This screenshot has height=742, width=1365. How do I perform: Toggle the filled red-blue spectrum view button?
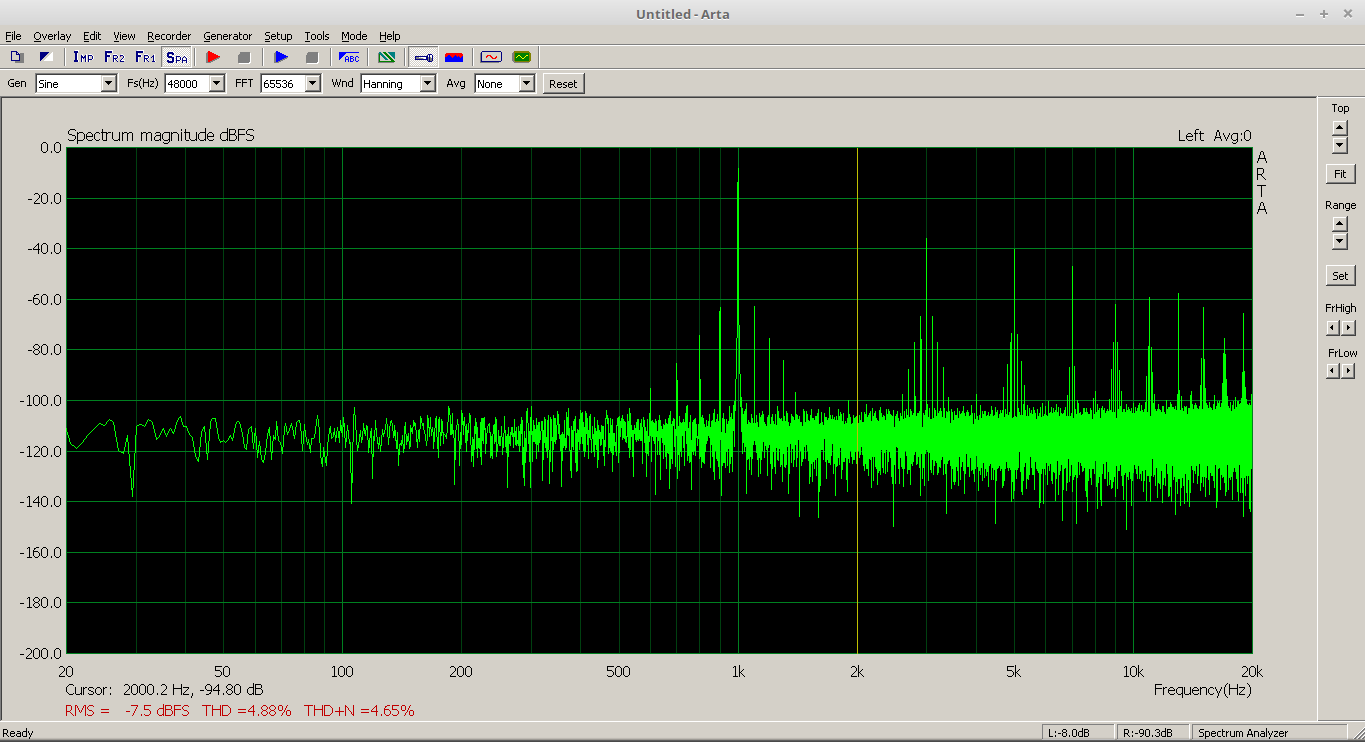click(454, 57)
